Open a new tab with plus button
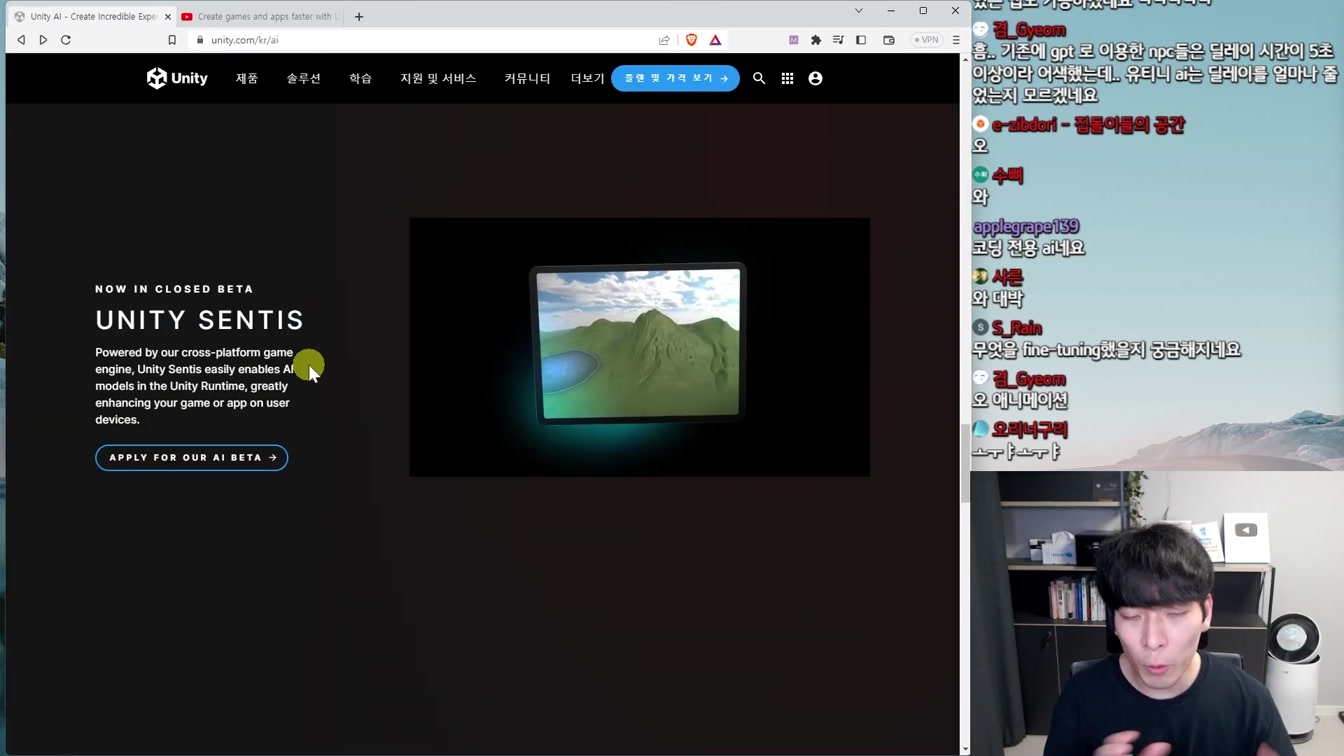 (x=359, y=16)
